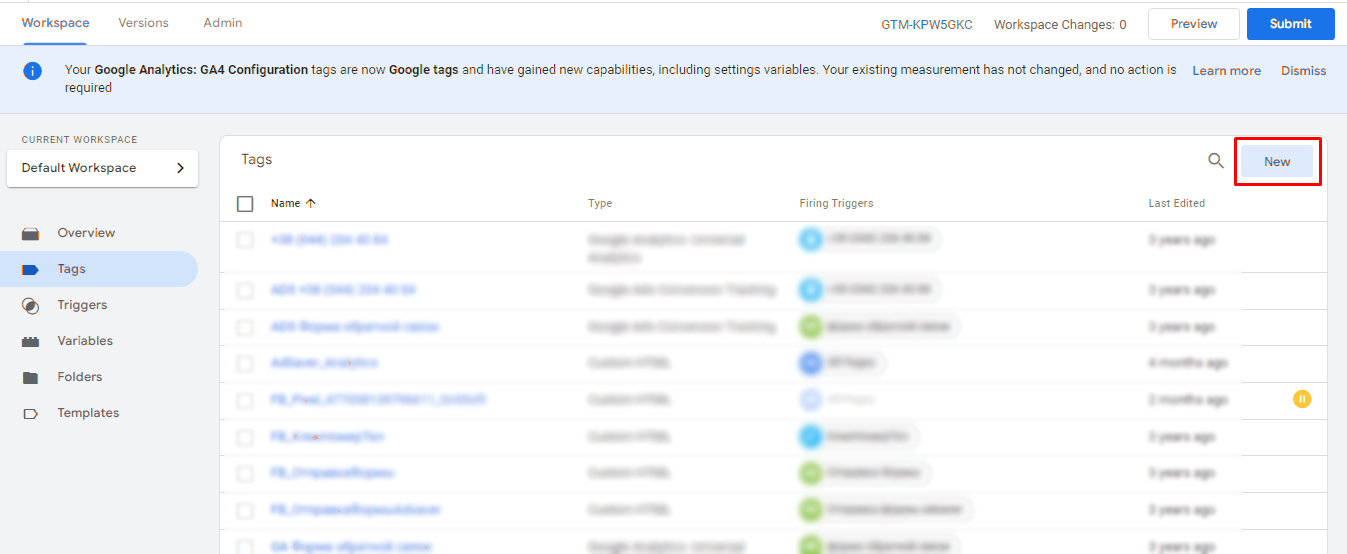Click the '2 months ago' edit date
Screen dimensions: 1347x554
point(1188,400)
